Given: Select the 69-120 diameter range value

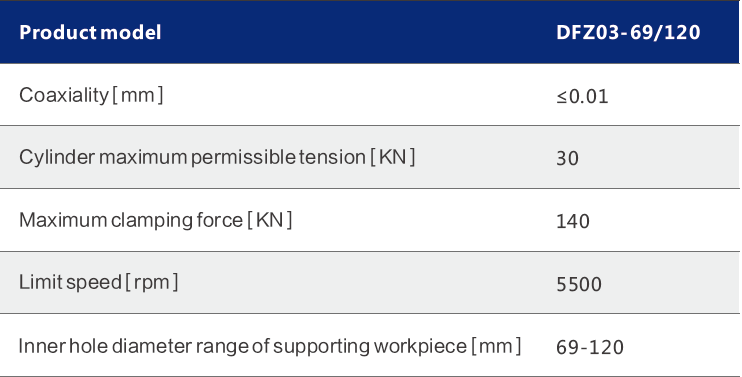Looking at the screenshot, I should click(x=590, y=348).
